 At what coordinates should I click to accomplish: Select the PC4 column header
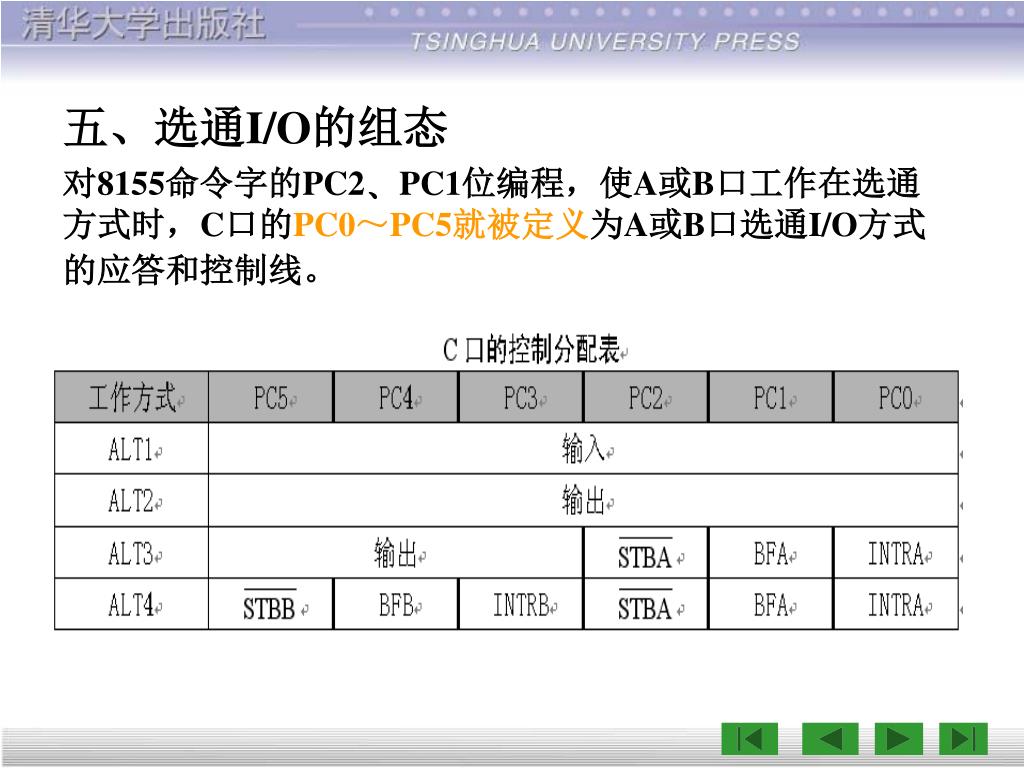[x=396, y=397]
